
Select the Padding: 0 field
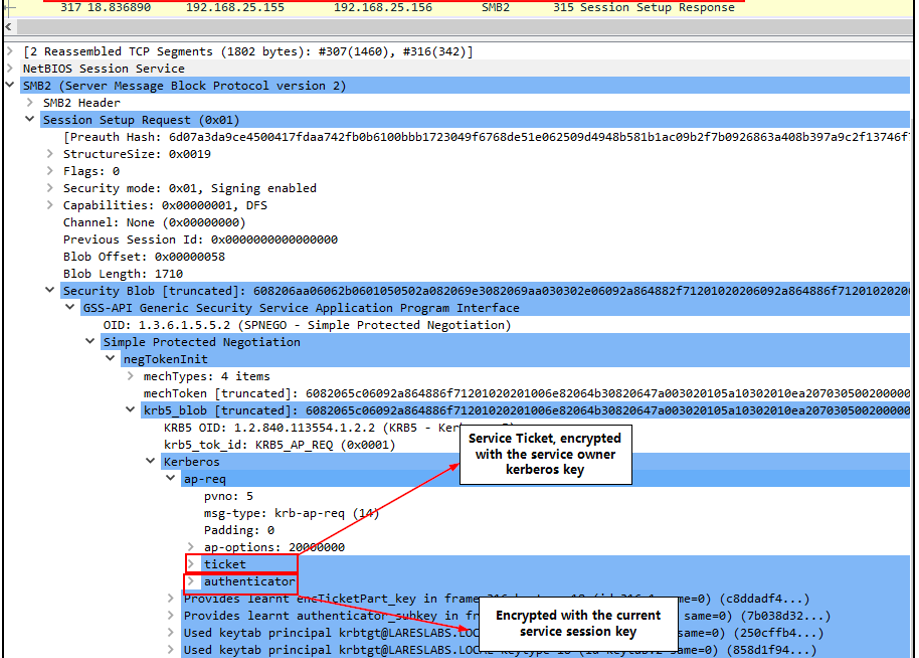pos(239,530)
